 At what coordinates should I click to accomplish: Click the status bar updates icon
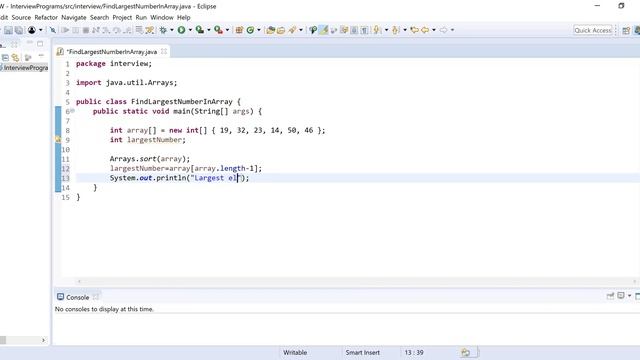465,352
